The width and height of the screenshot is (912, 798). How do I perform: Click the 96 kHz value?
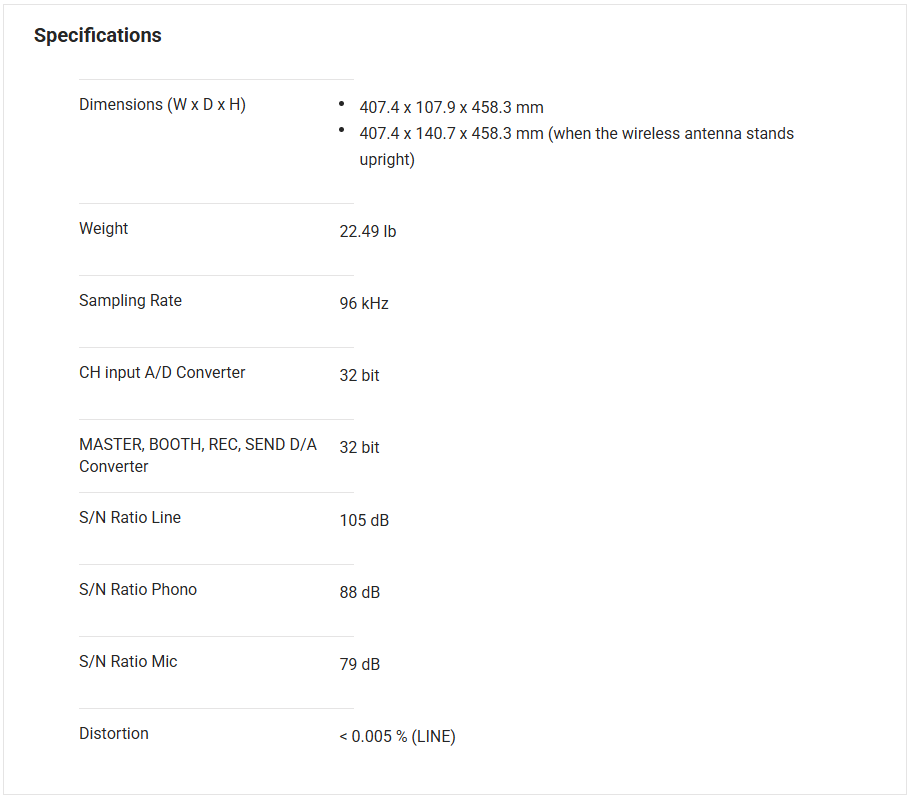point(364,303)
